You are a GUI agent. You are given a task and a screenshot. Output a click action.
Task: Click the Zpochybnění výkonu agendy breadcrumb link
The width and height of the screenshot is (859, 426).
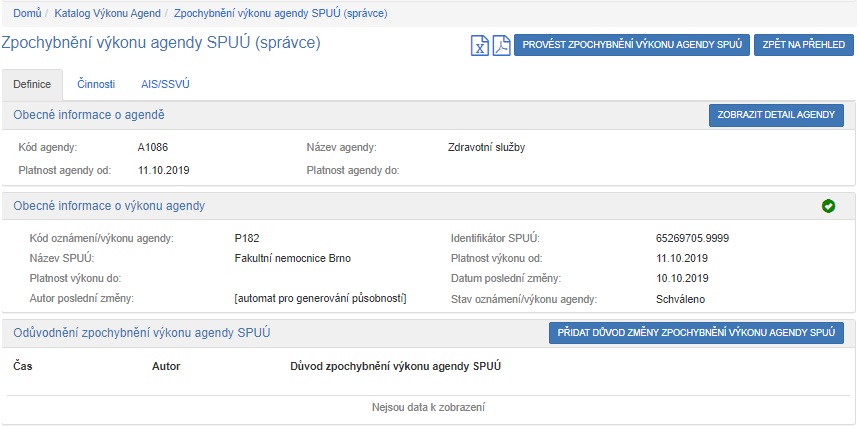tap(280, 13)
